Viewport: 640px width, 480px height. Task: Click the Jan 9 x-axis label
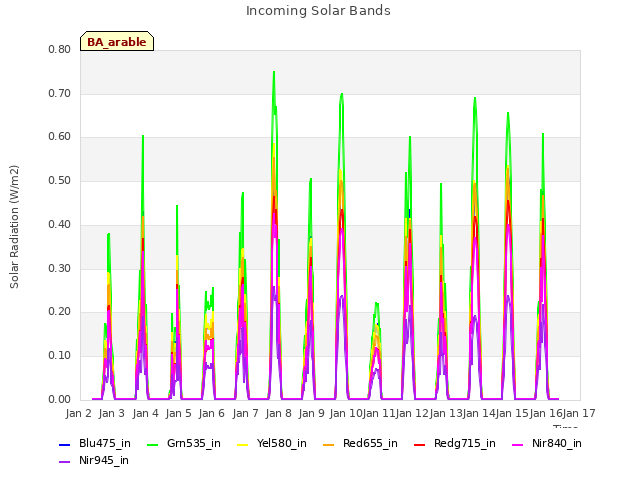pos(311,413)
